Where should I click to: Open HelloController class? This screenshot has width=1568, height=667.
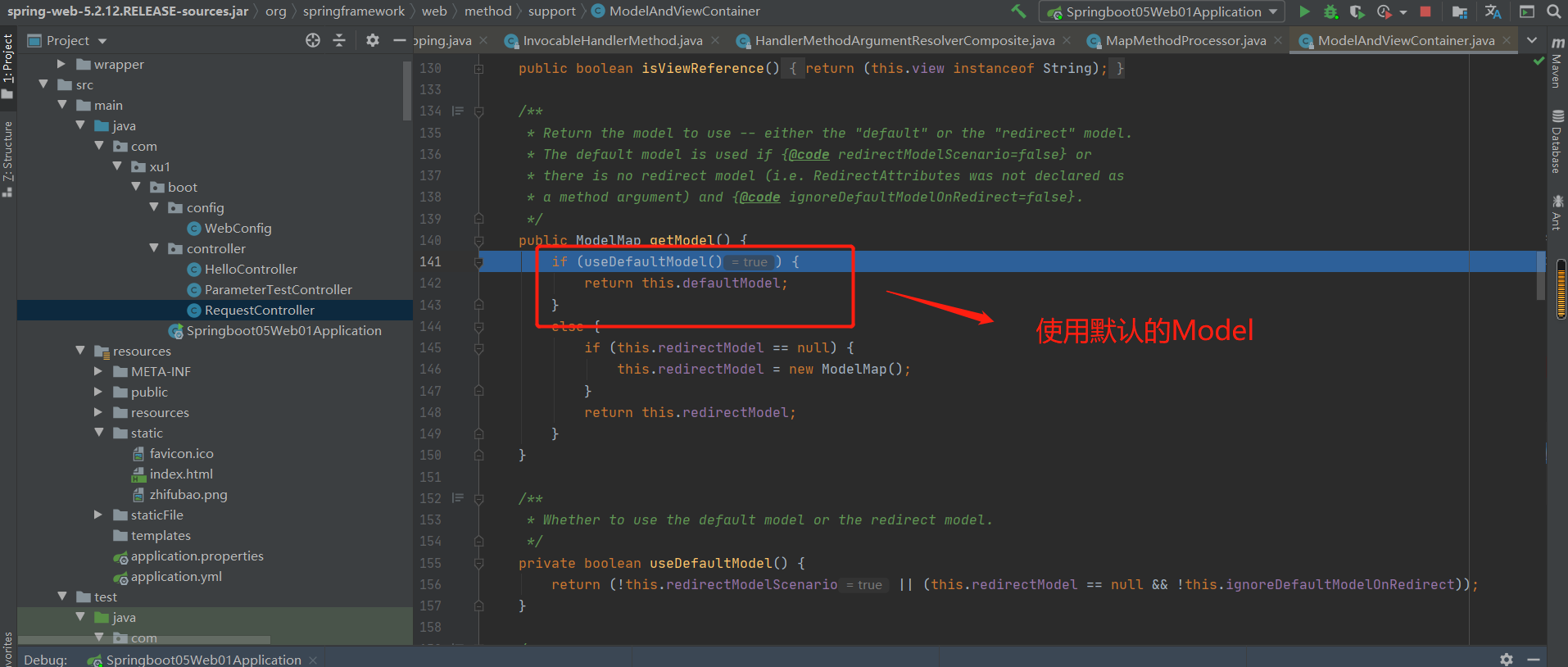251,270
